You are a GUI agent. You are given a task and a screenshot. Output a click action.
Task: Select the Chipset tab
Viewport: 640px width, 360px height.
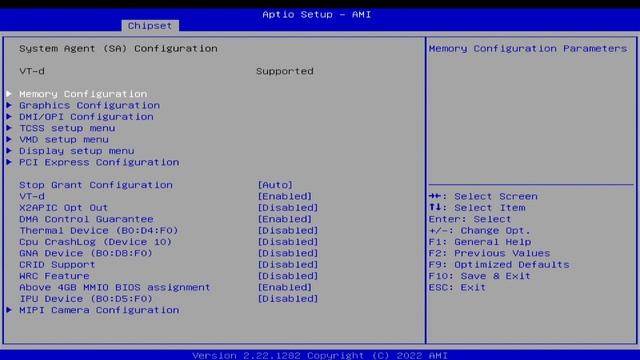tap(150, 26)
